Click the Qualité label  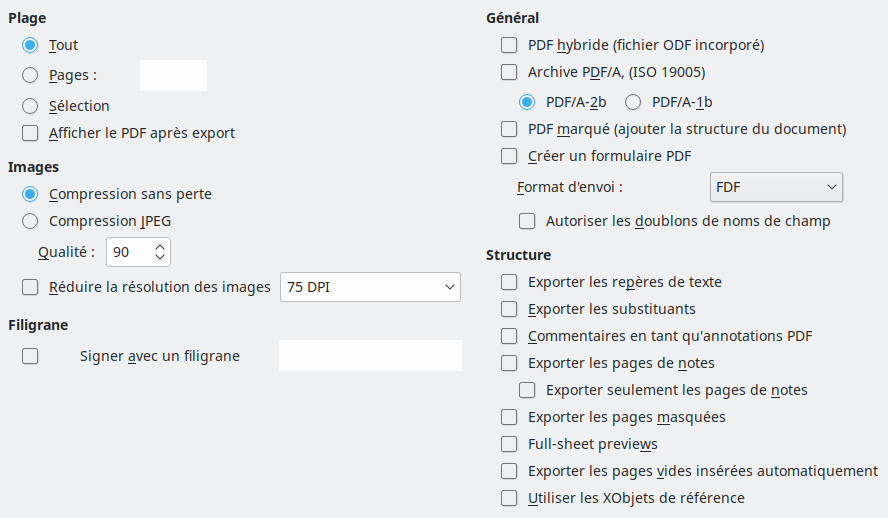[x=66, y=252]
